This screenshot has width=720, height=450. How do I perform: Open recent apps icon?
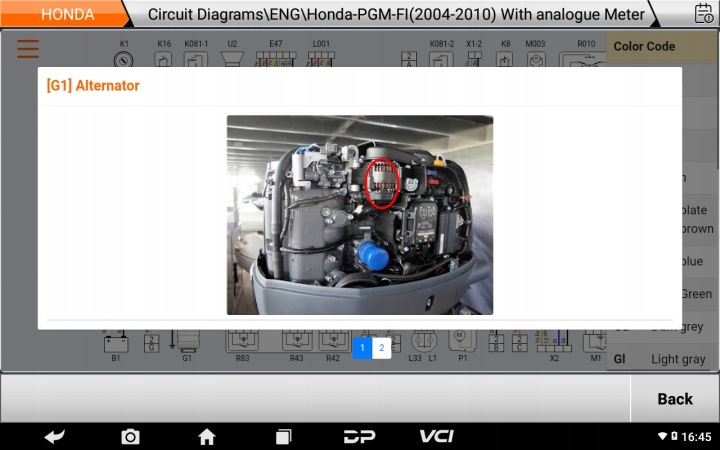tap(283, 436)
